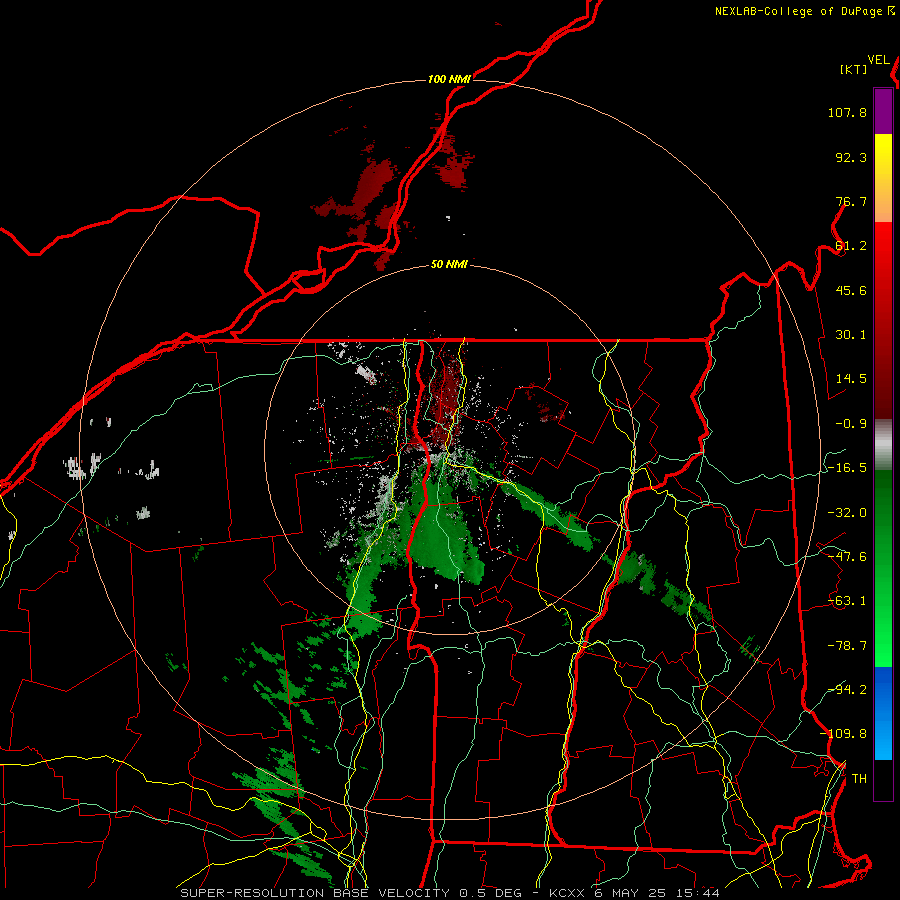Click the gray near-zero segment of color bar

click(x=883, y=445)
